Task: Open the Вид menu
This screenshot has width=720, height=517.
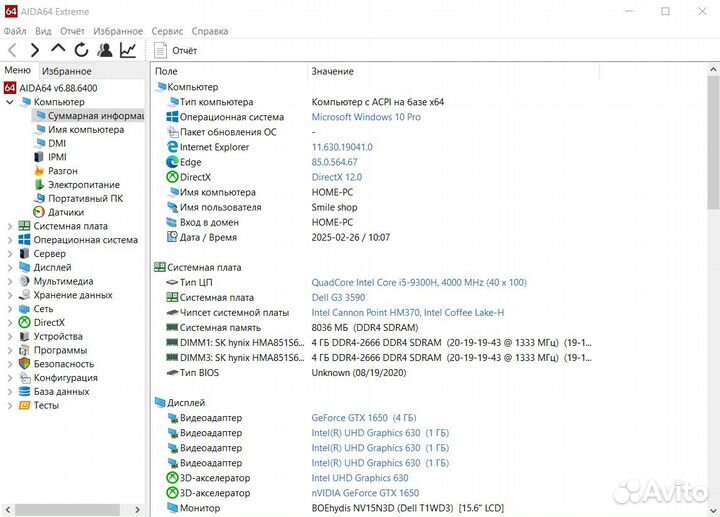Action: (x=43, y=31)
